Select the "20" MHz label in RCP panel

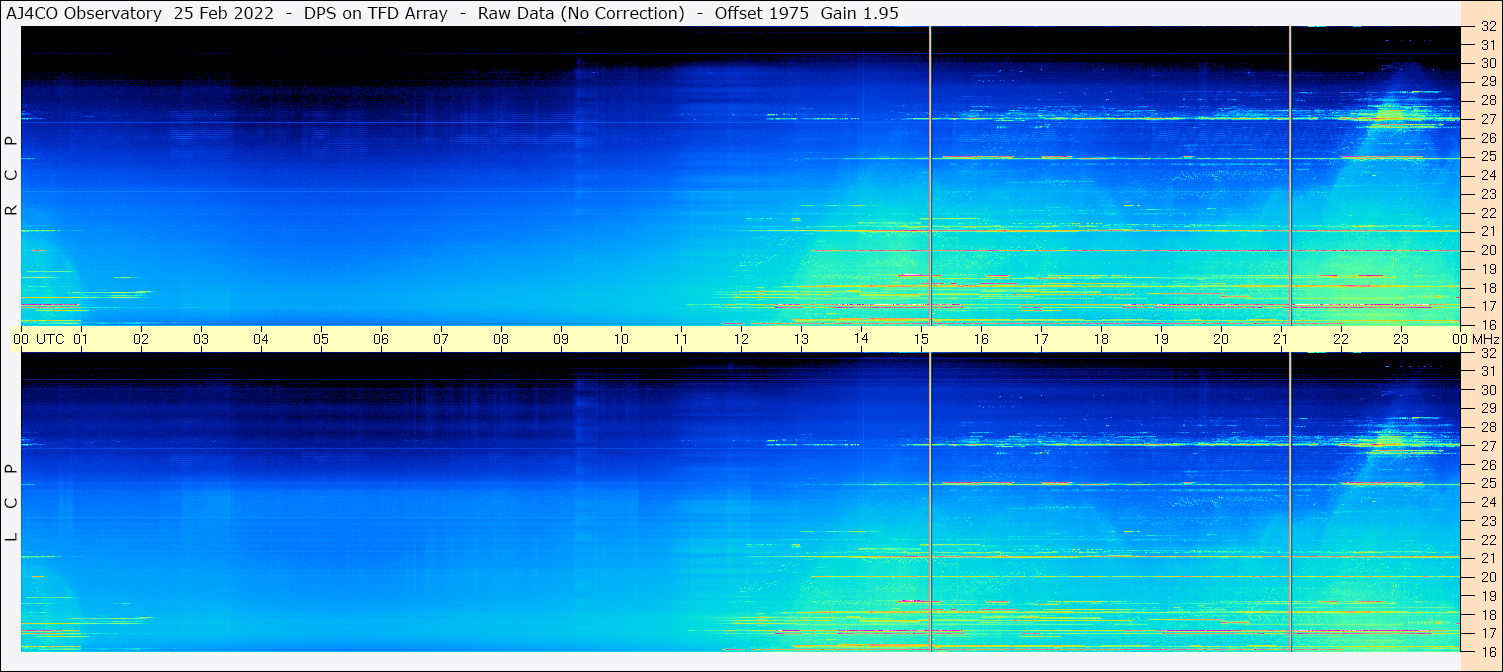pos(1488,251)
